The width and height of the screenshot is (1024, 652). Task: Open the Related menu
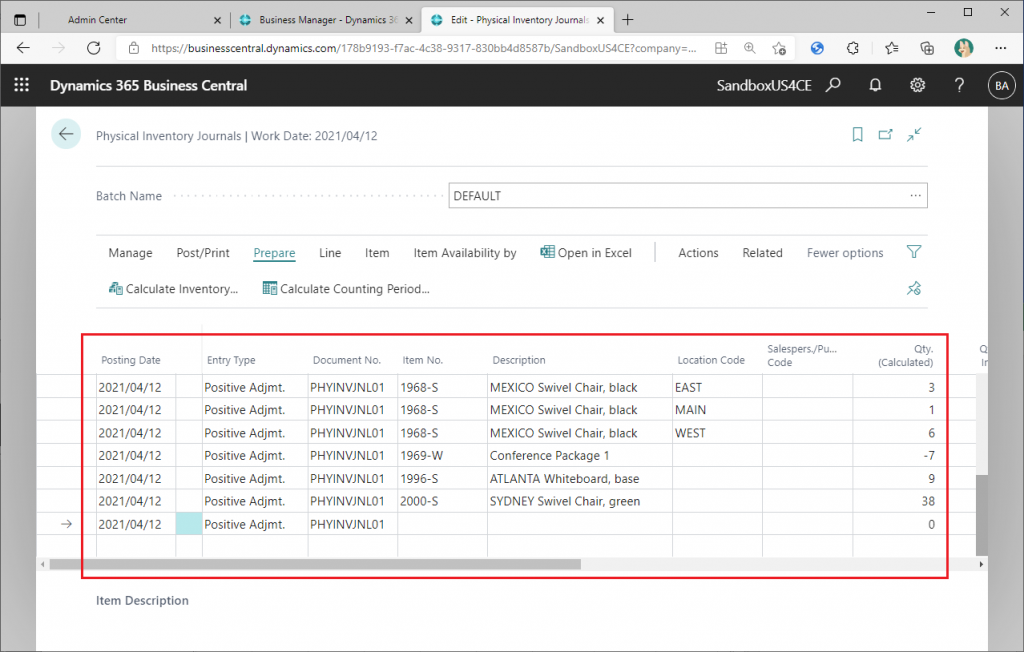[762, 253]
